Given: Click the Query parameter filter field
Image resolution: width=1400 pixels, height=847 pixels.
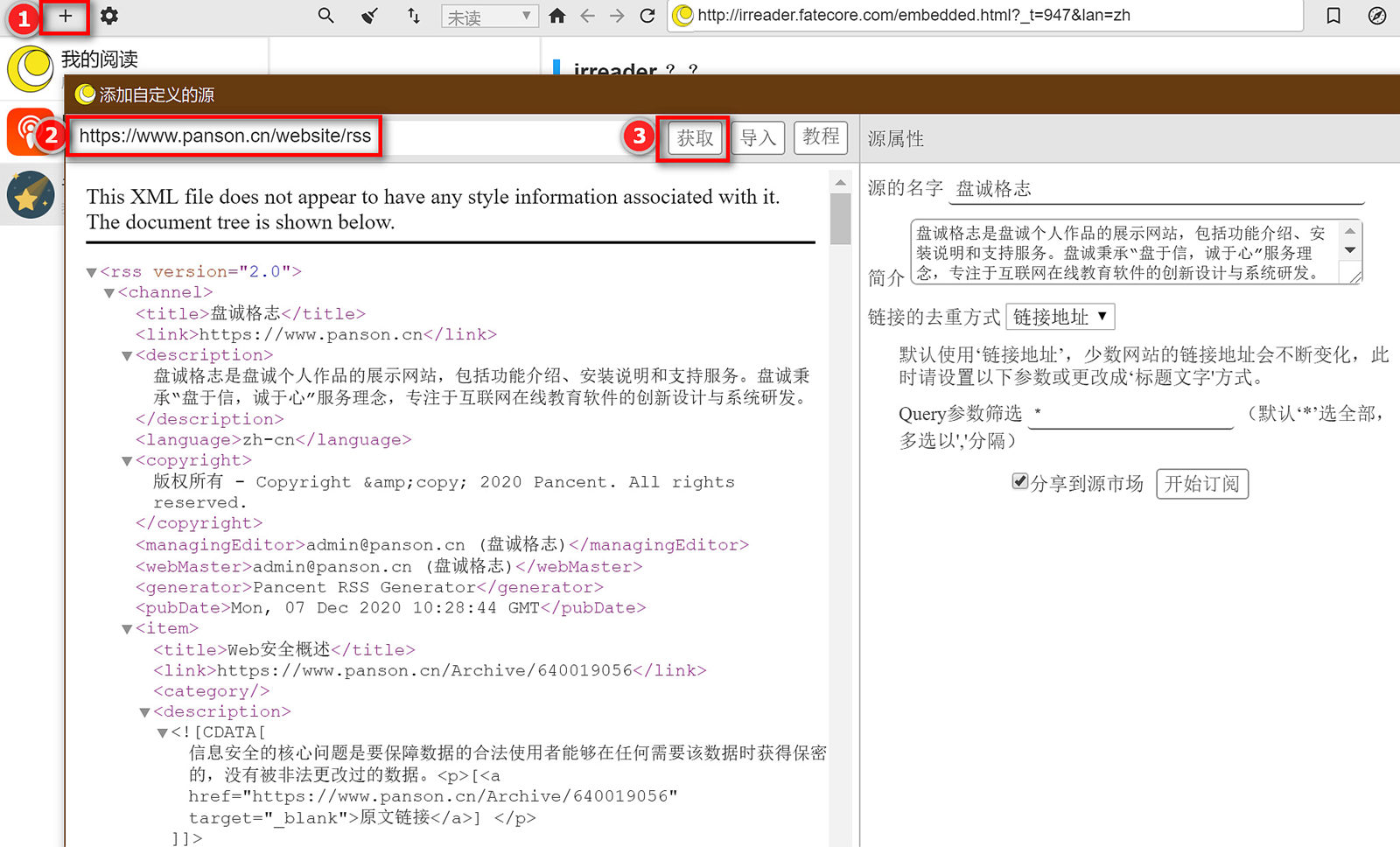Looking at the screenshot, I should pos(1130,413).
